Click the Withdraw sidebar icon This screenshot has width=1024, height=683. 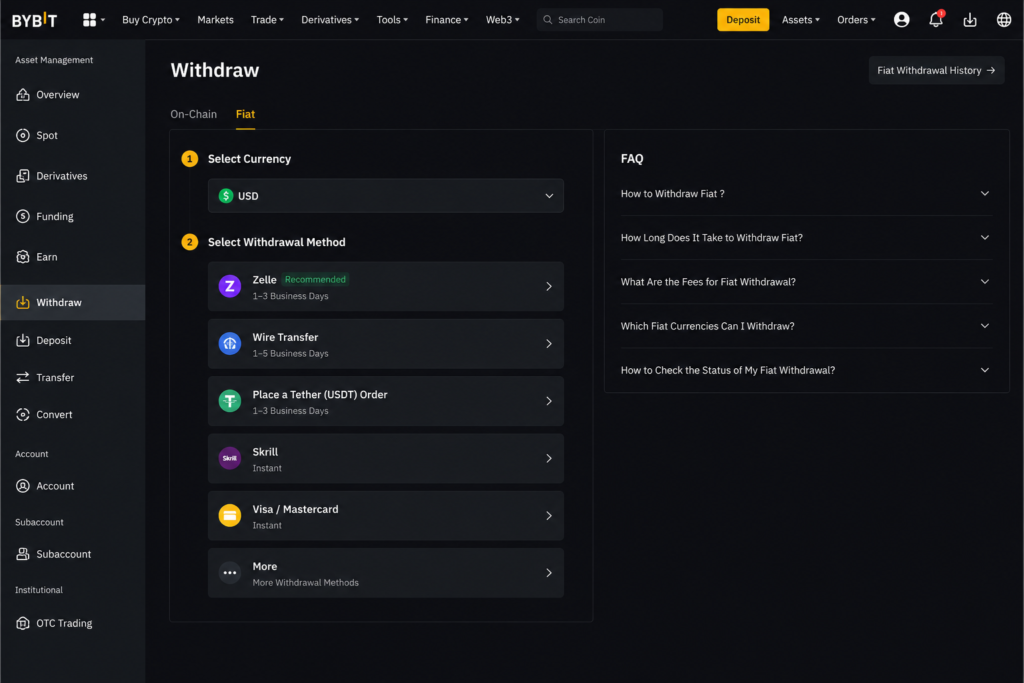23,302
